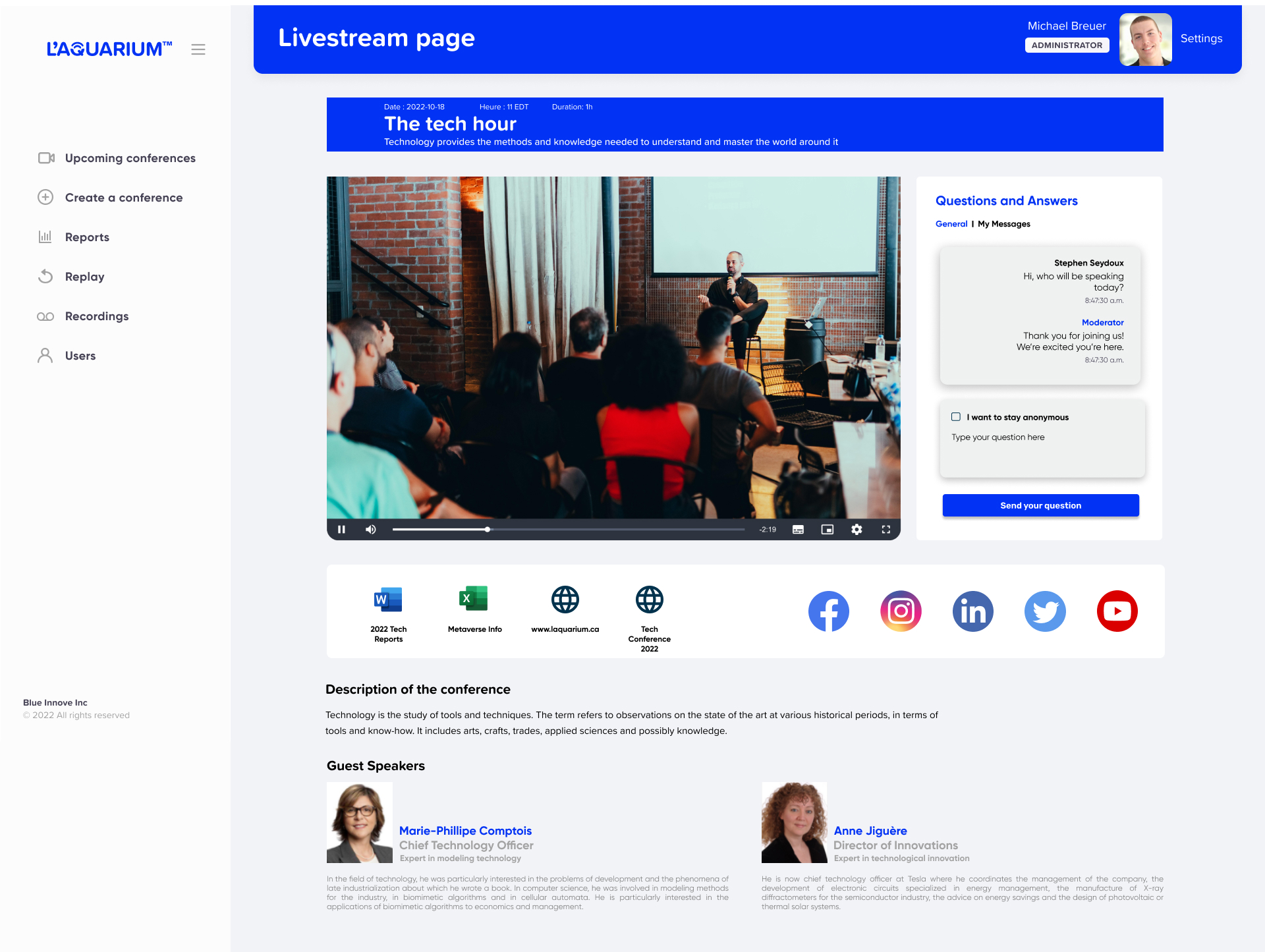
Task: Open Settings in the header
Action: 1201,38
